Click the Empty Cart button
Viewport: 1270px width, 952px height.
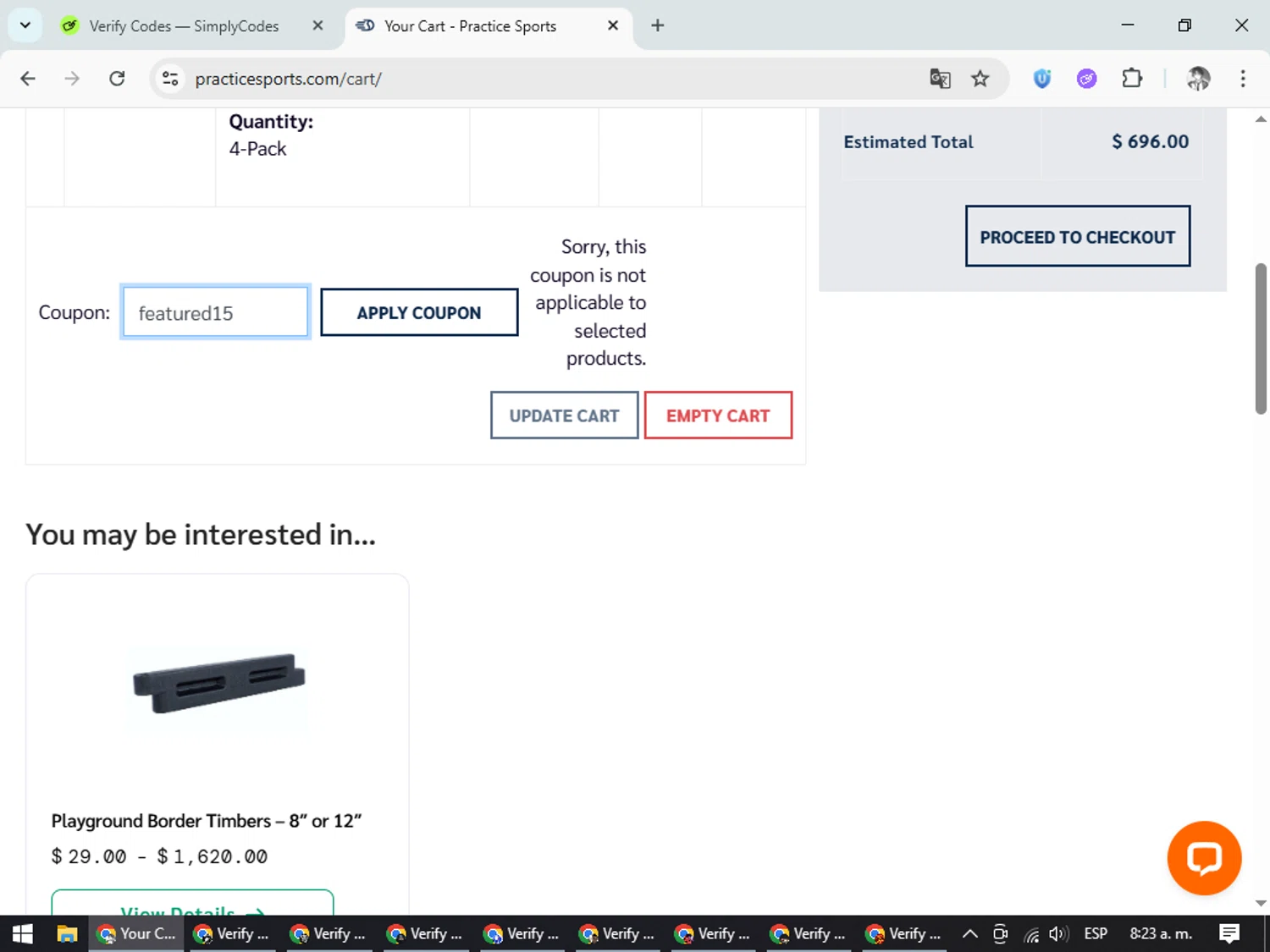coord(718,415)
